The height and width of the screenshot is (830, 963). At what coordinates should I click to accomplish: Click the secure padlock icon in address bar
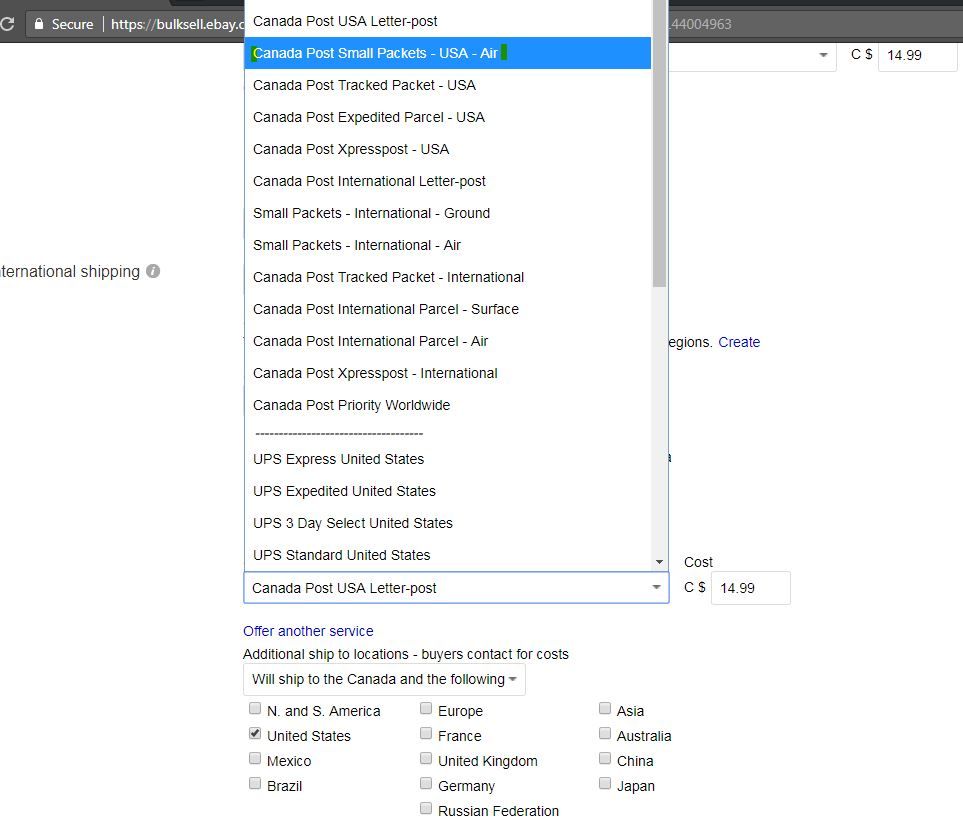click(x=39, y=24)
